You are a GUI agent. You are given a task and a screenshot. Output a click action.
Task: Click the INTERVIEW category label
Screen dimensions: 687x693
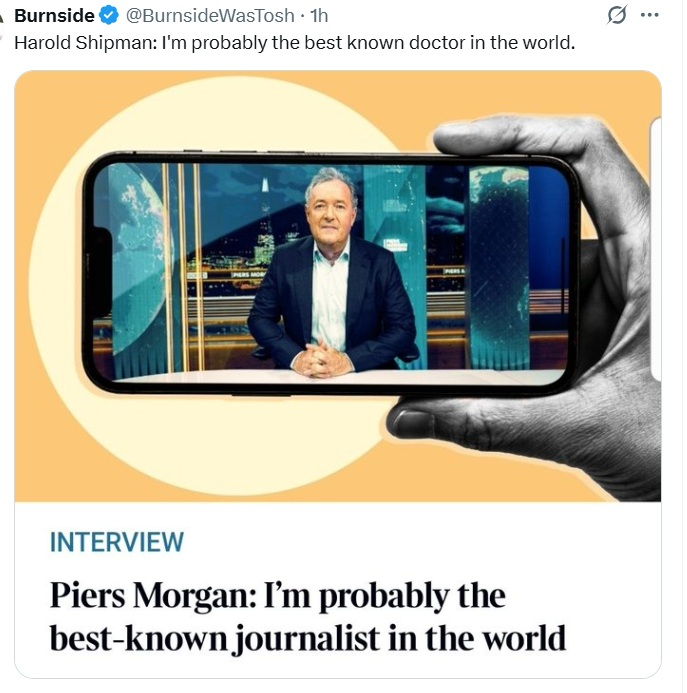pos(117,542)
